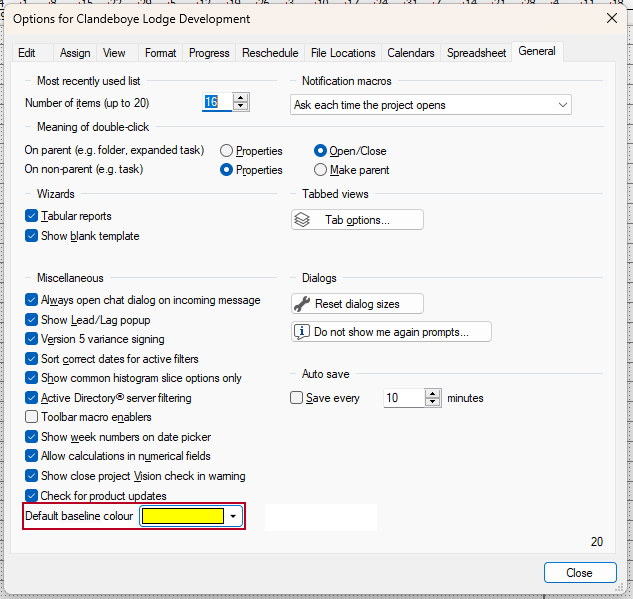Switch to the Reschedule tab

point(270,53)
